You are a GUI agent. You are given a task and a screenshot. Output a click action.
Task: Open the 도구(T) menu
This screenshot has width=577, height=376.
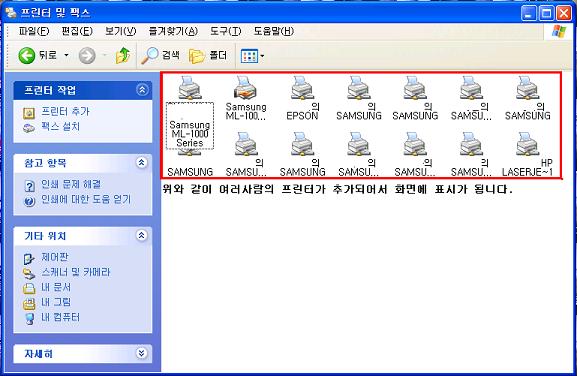click(226, 31)
